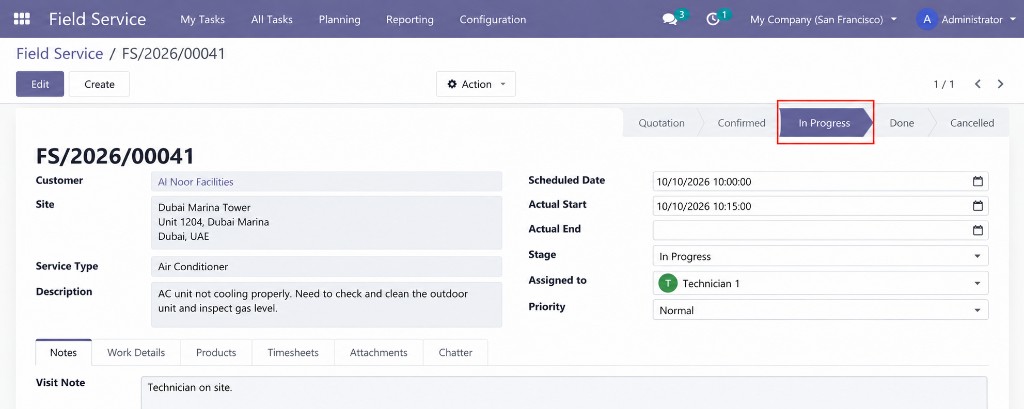Expand the Stage dropdown
Screen dimensions: 1024x409
820,256
